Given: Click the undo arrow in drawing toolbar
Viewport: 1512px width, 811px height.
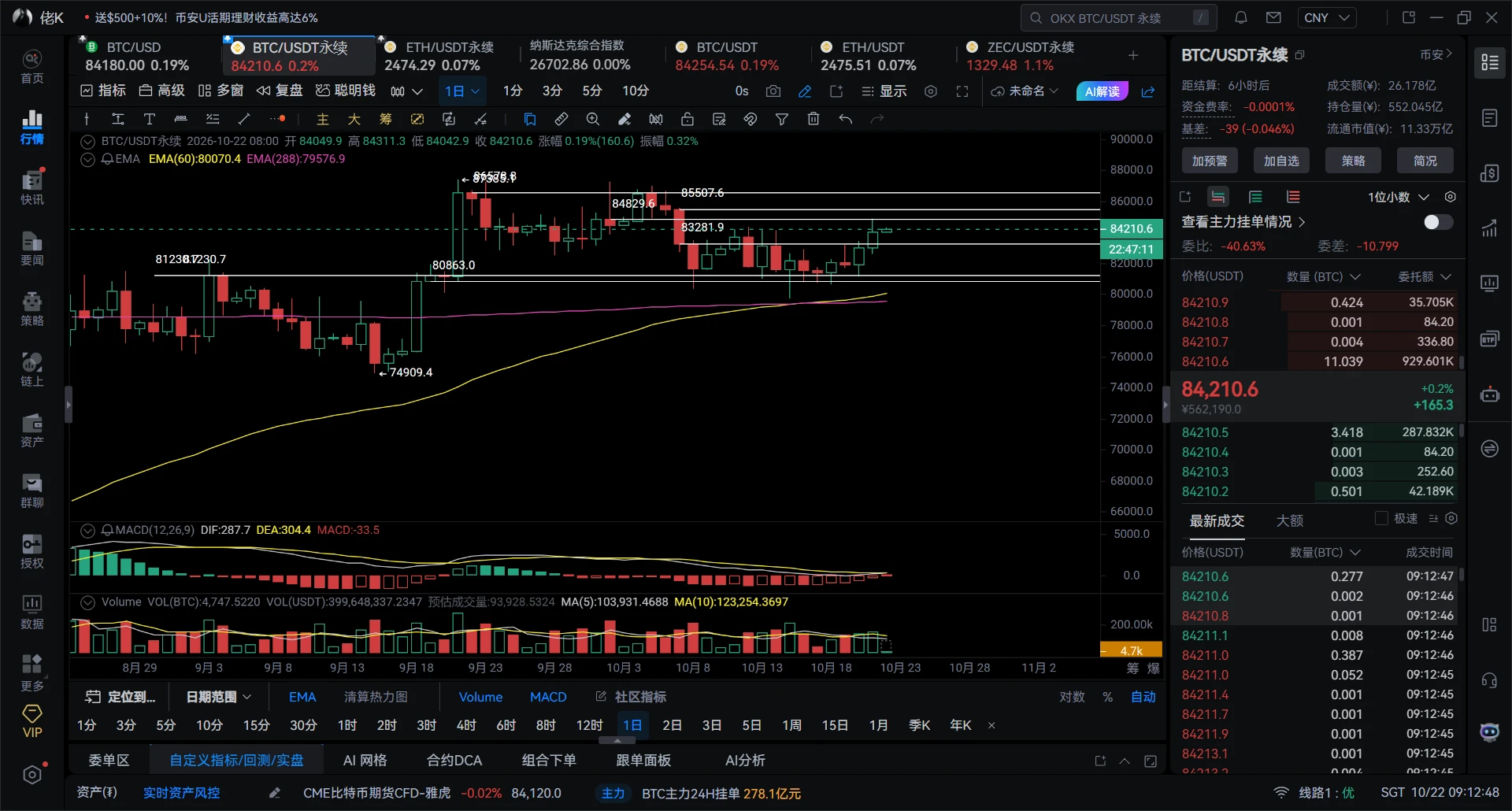Looking at the screenshot, I should [x=846, y=119].
